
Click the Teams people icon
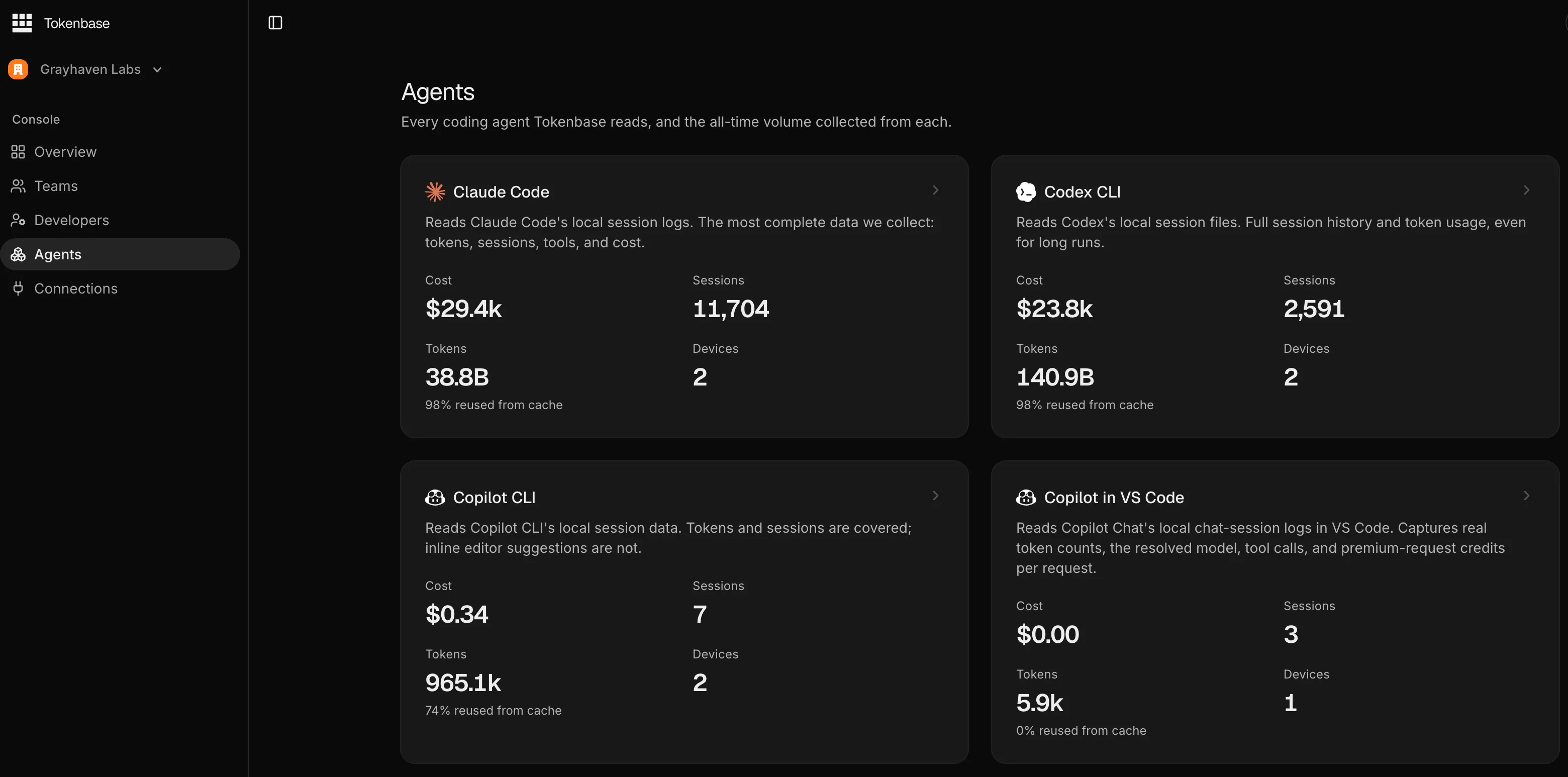pos(18,186)
